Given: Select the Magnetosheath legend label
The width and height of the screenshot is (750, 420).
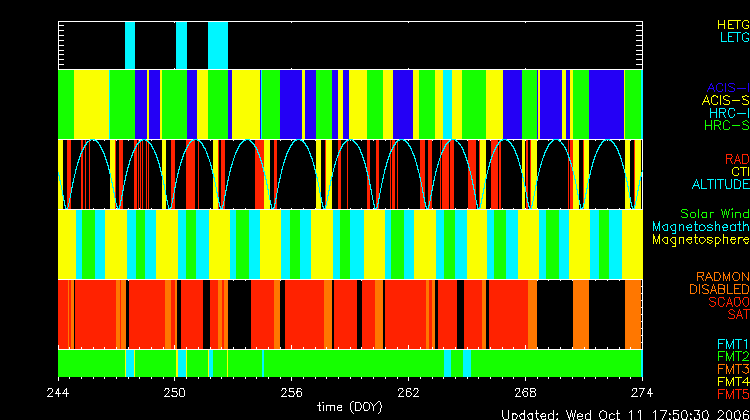Looking at the screenshot, I should click(700, 227).
